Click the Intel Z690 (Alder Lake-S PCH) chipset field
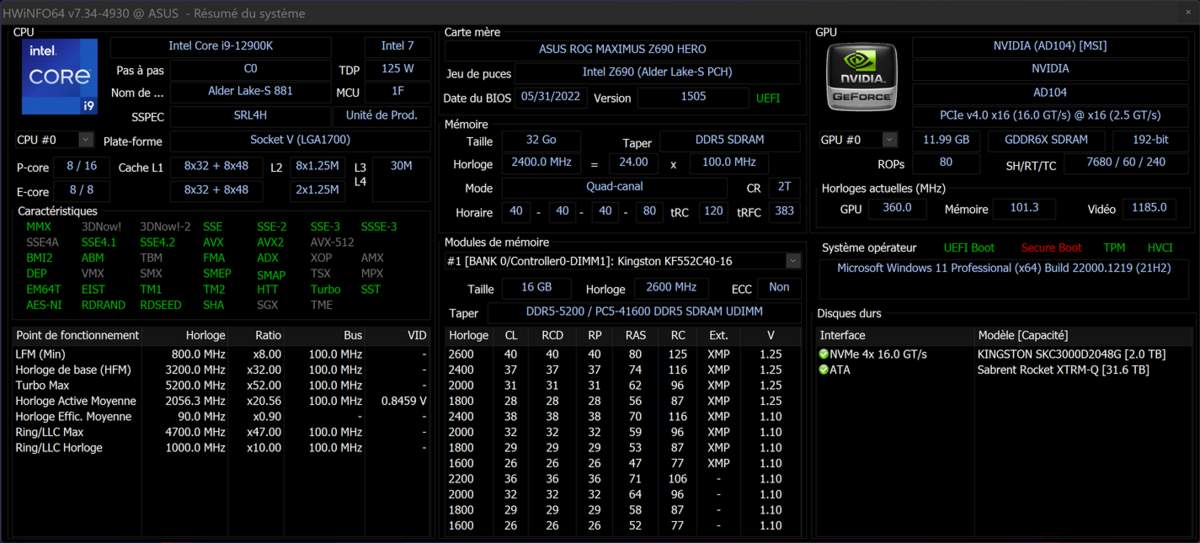Viewport: 1200px width, 543px height. (657, 73)
